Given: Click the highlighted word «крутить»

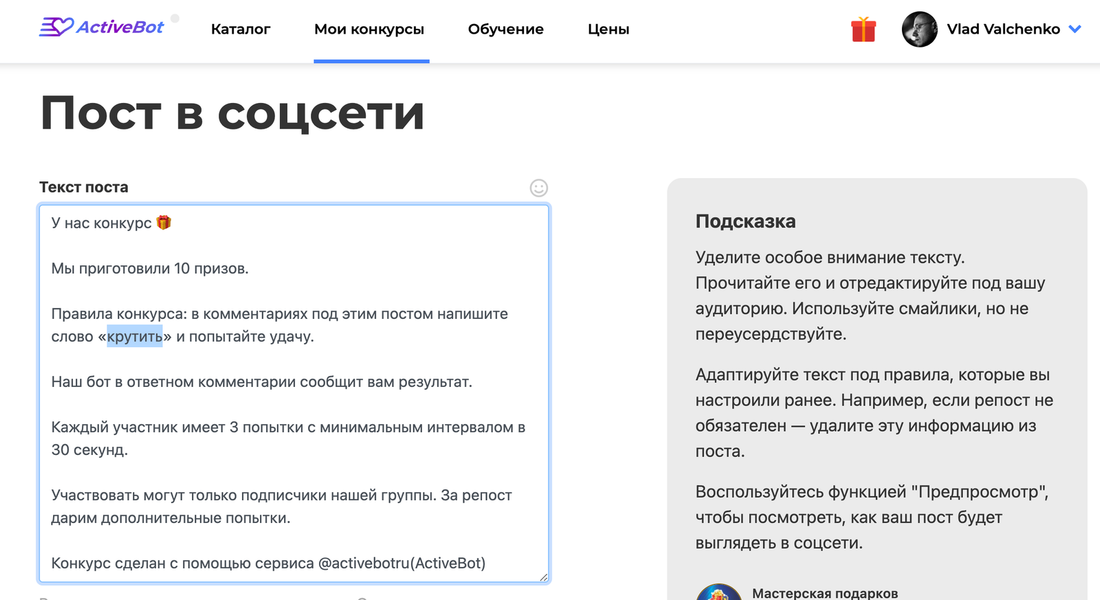Looking at the screenshot, I should click(x=135, y=336).
